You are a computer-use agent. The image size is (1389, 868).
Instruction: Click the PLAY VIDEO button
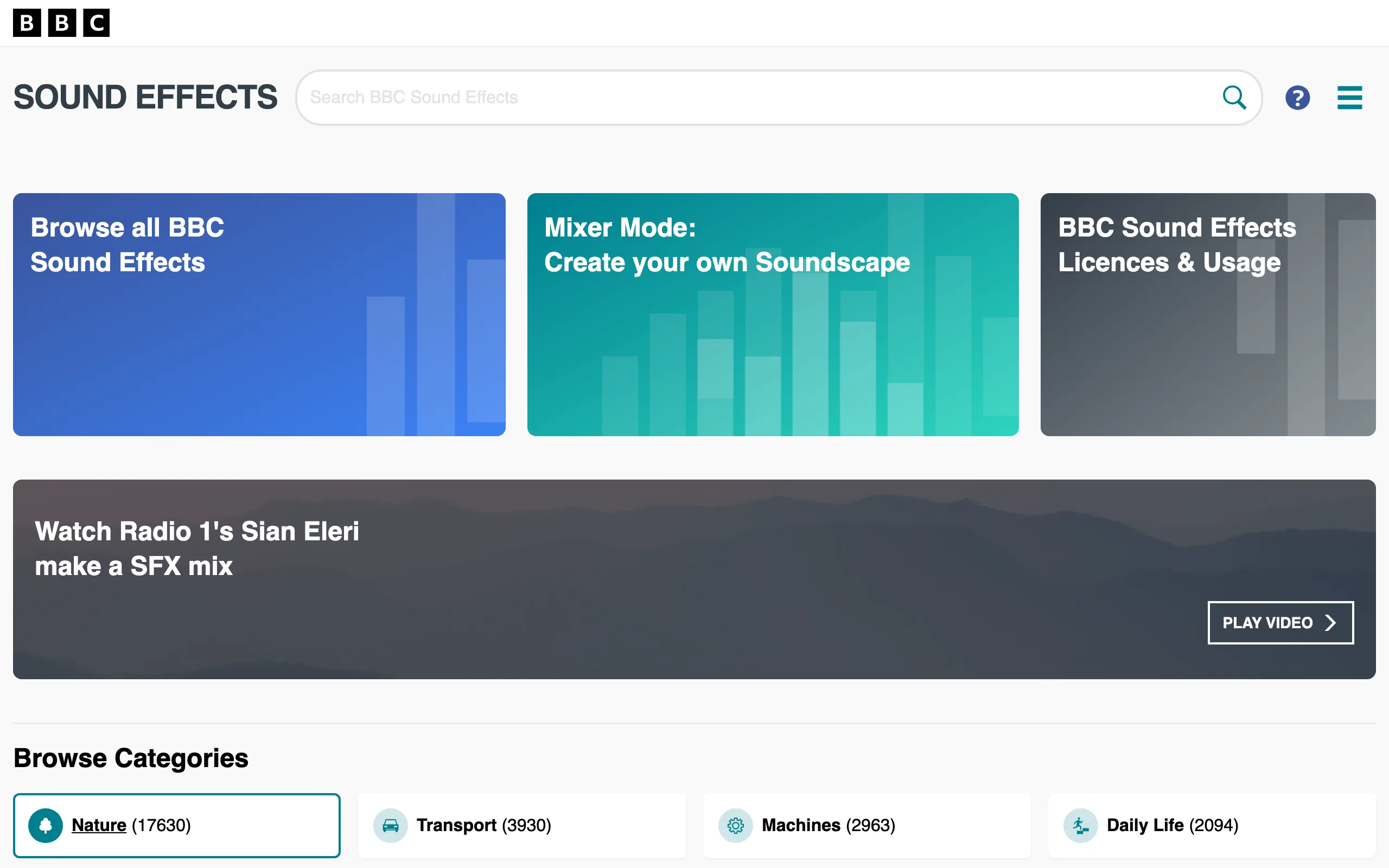click(x=1280, y=623)
